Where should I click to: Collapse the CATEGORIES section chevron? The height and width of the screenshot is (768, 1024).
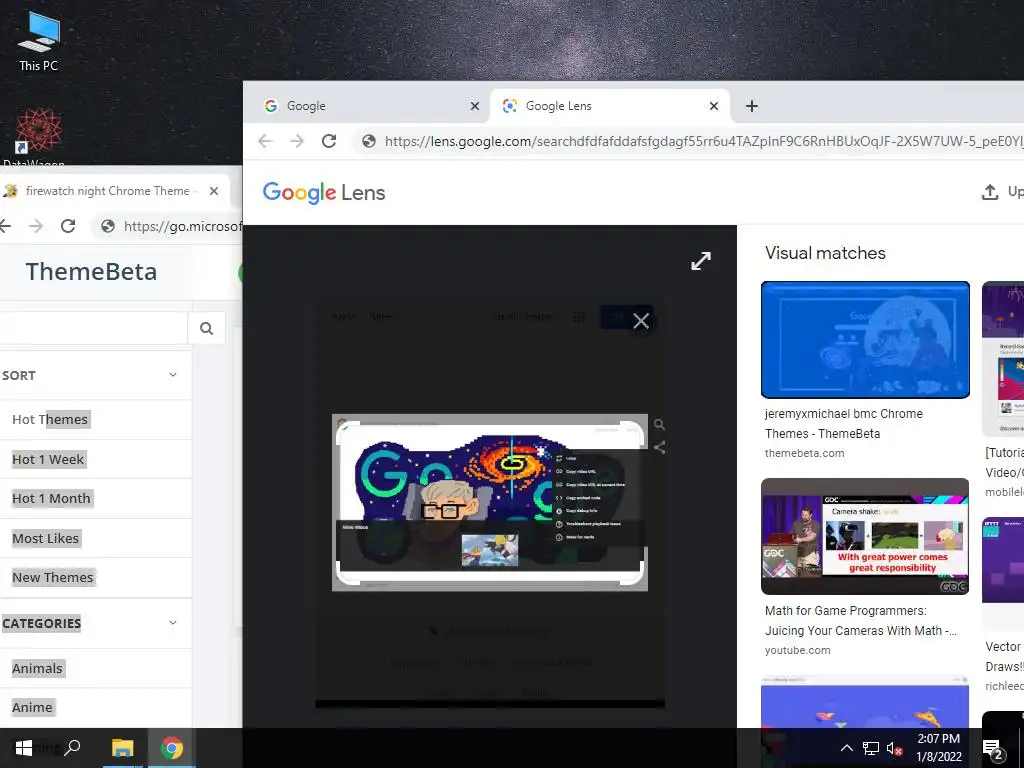tap(173, 623)
